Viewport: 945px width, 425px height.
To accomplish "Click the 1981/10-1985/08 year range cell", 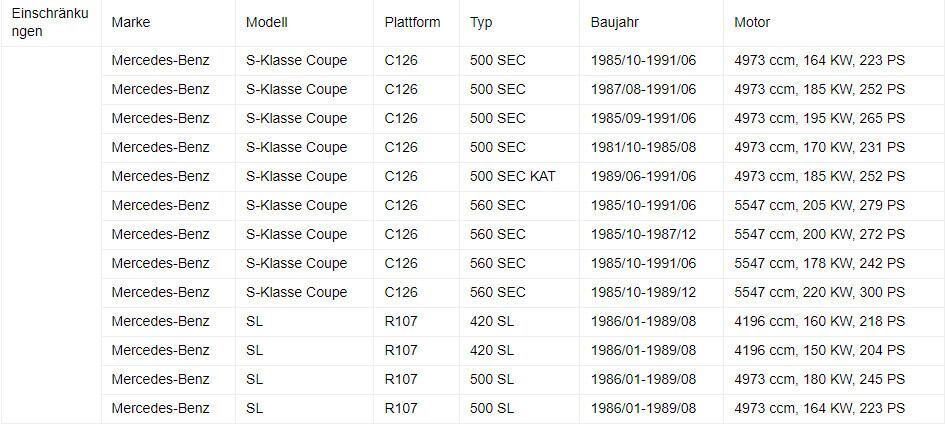I will 643,147.
